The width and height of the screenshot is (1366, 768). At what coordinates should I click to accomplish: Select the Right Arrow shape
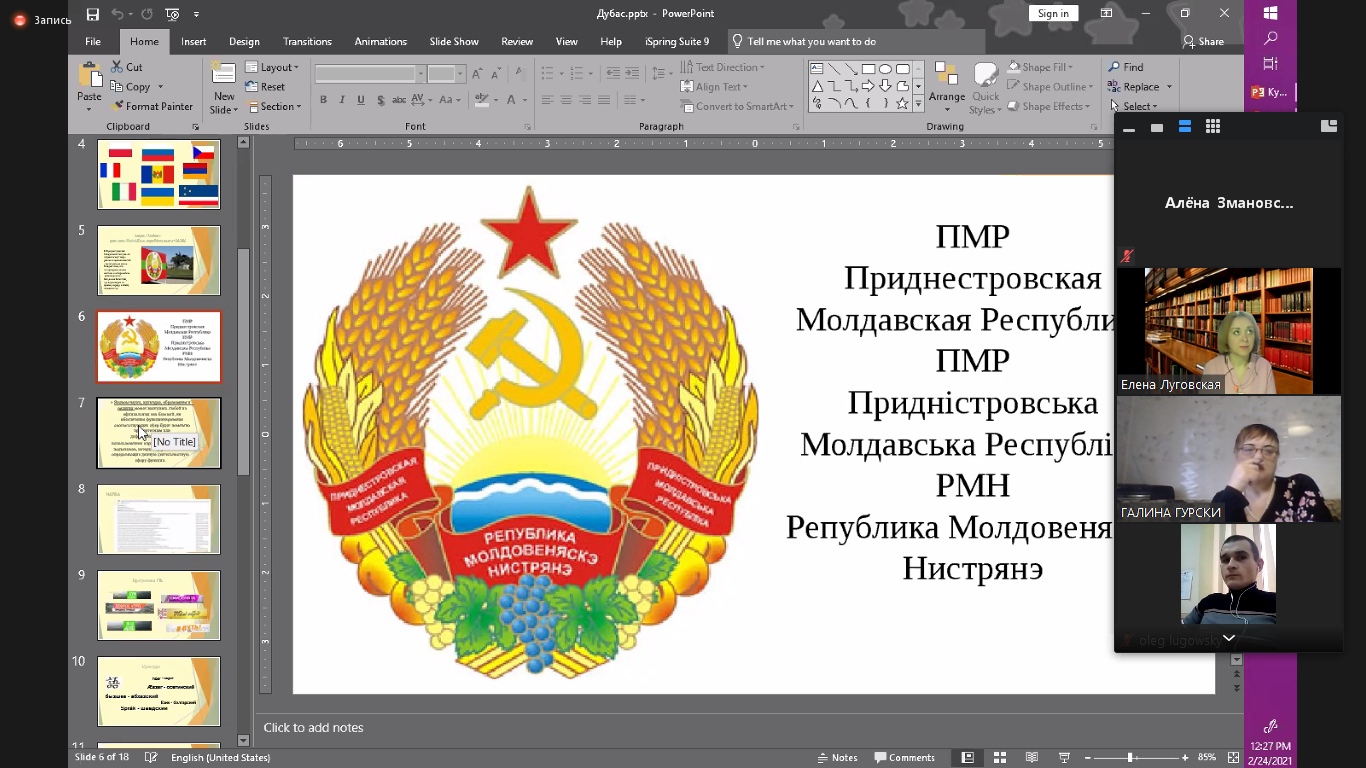(x=868, y=86)
